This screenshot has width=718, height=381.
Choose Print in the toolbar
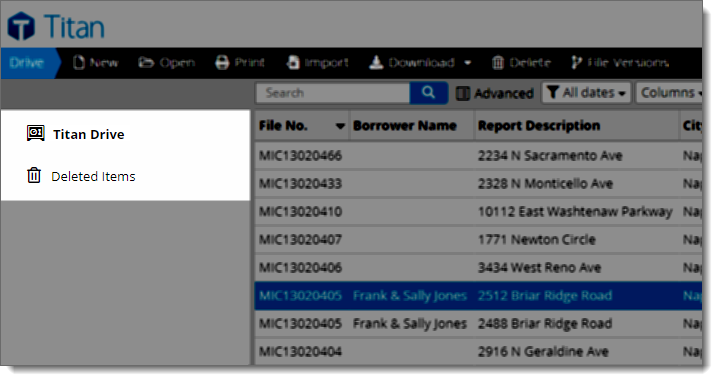click(x=250, y=62)
